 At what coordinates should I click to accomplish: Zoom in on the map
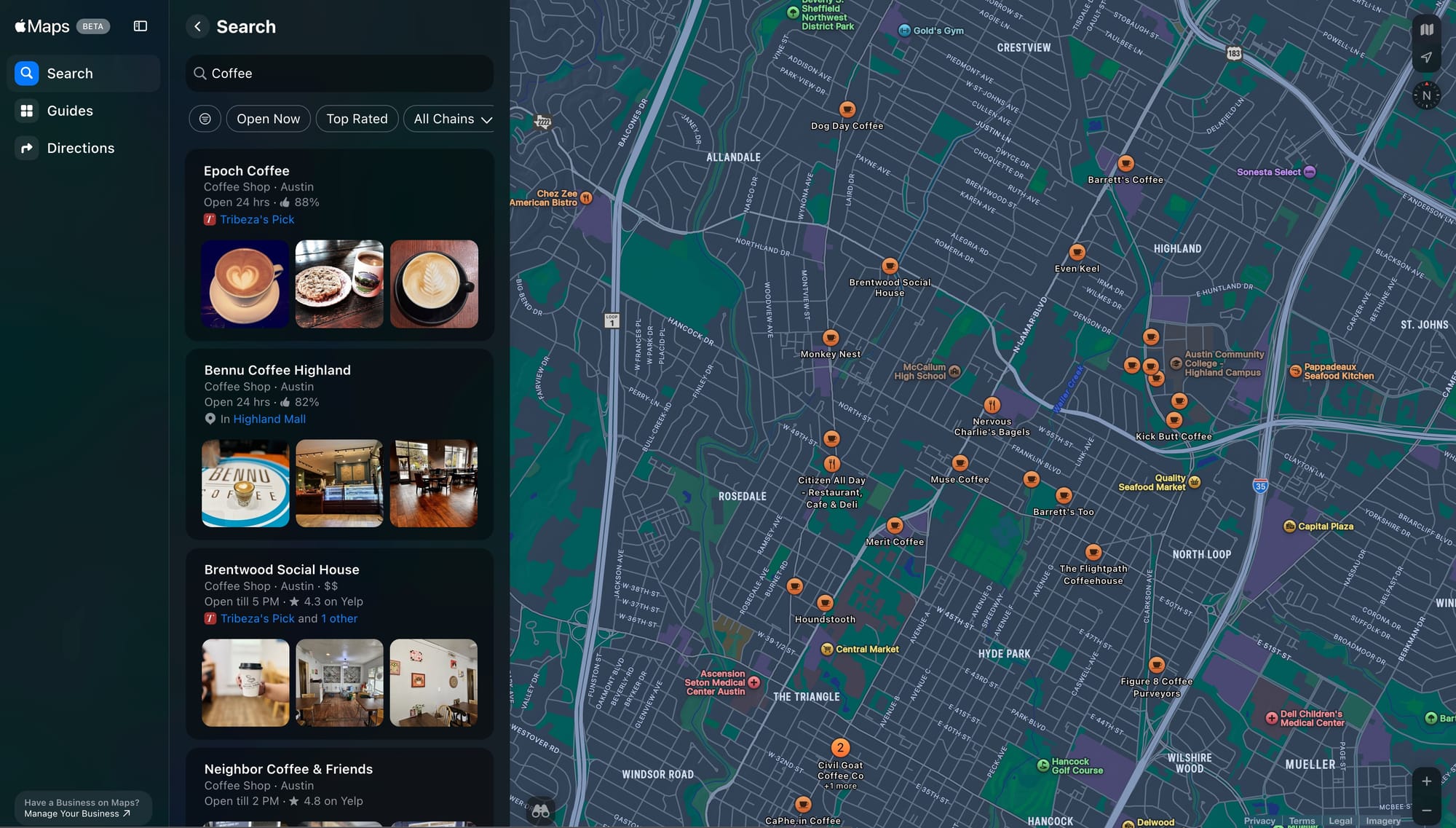(1426, 781)
